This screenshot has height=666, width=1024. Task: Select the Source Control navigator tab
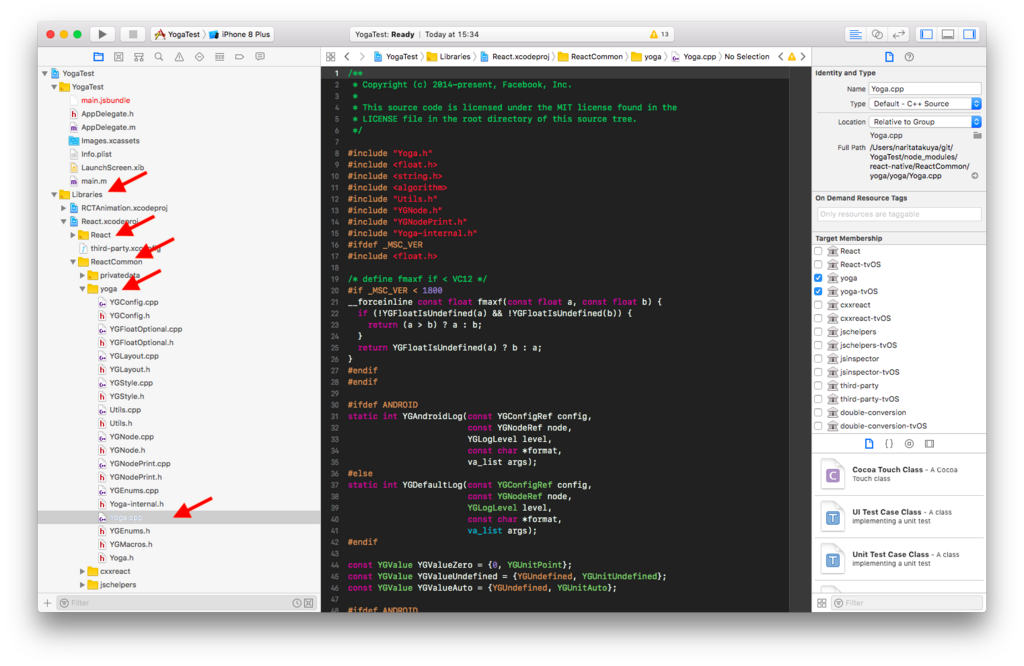[x=118, y=57]
